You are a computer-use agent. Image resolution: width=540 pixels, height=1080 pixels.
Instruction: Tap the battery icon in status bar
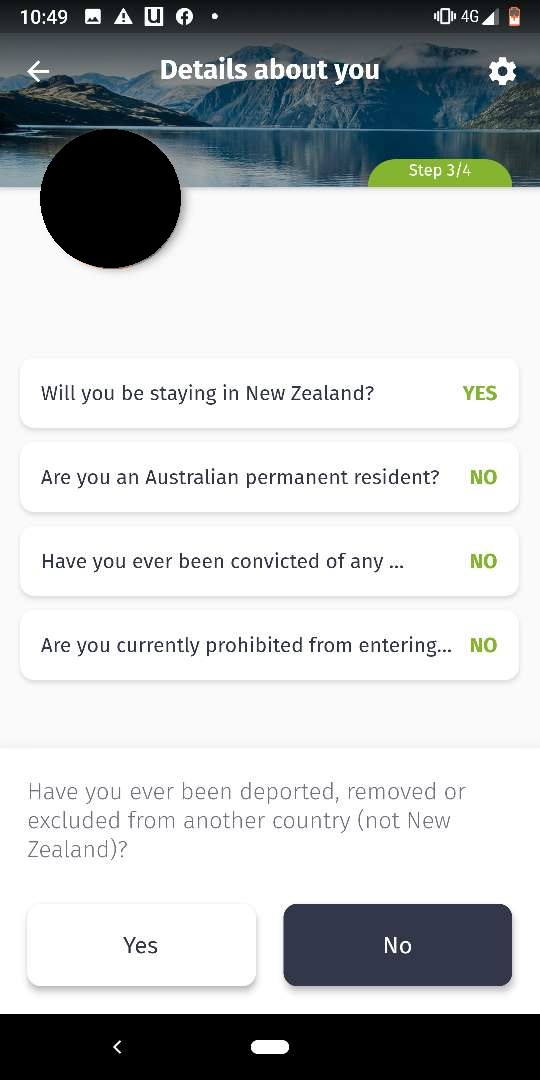pos(515,17)
